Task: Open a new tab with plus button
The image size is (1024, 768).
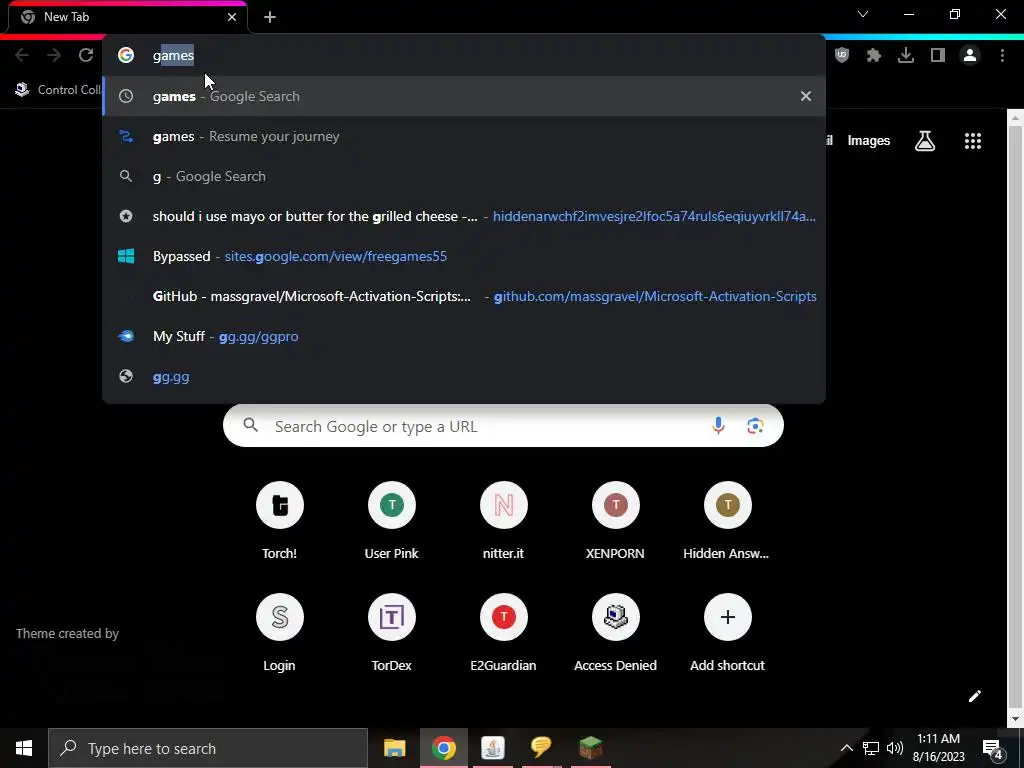Action: click(x=270, y=17)
